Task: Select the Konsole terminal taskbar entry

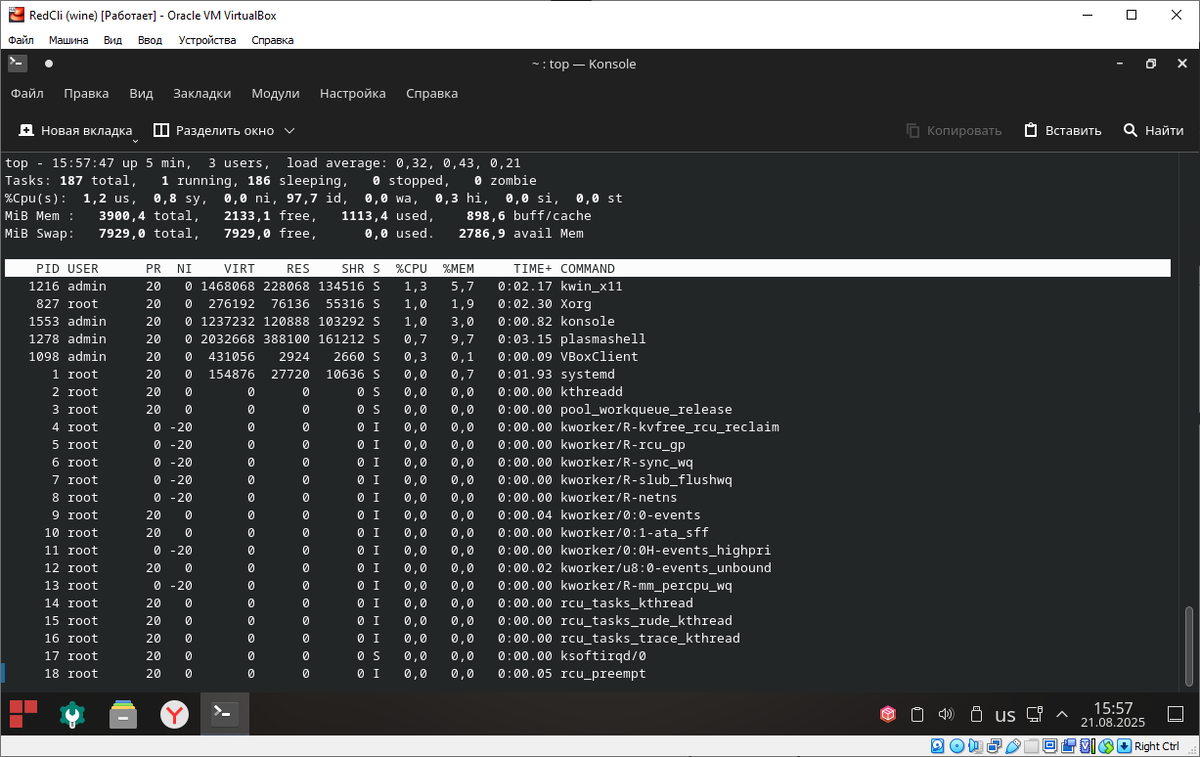Action: click(x=225, y=714)
